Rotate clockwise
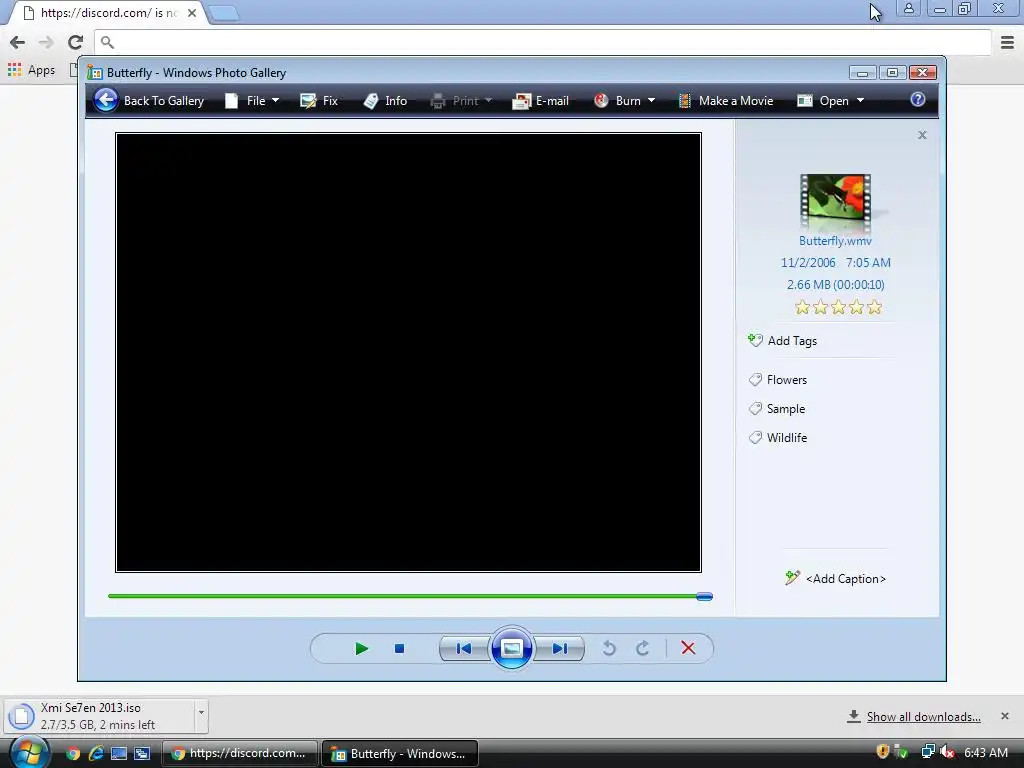Screen dimensions: 1024x768 pyautogui.click(x=643, y=648)
